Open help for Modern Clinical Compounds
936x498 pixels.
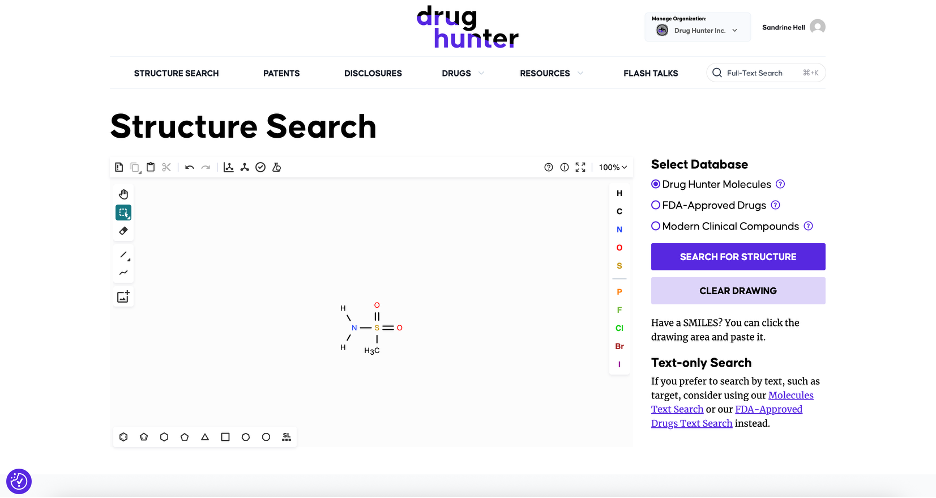point(808,226)
